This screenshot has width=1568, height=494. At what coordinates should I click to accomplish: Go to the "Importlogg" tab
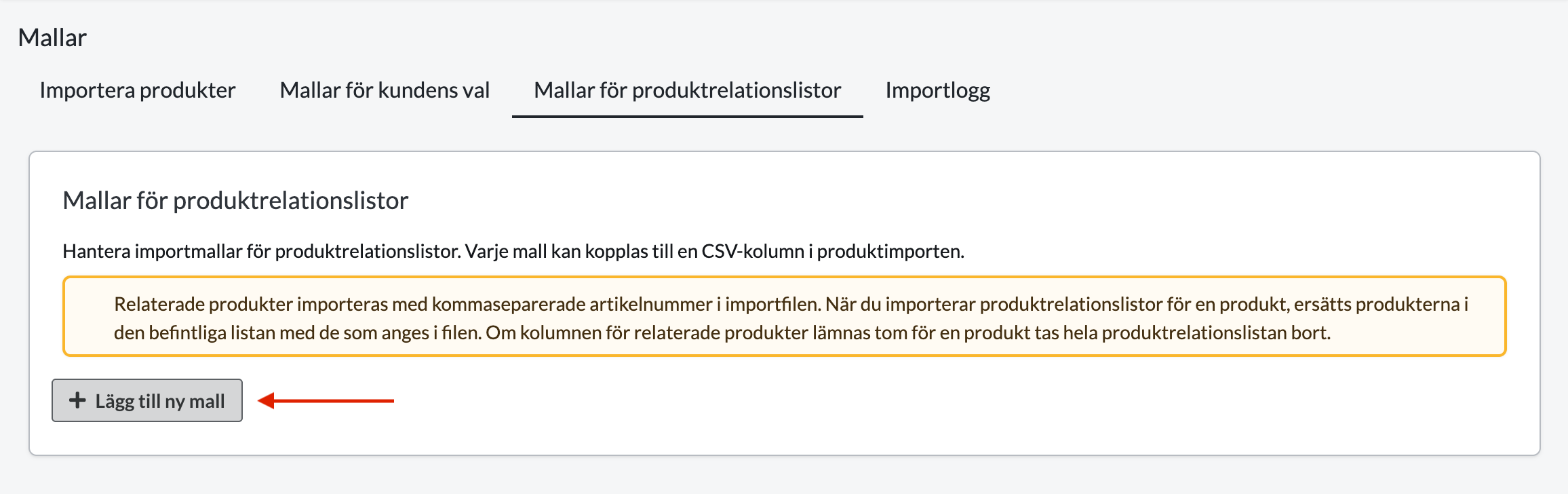click(x=937, y=90)
